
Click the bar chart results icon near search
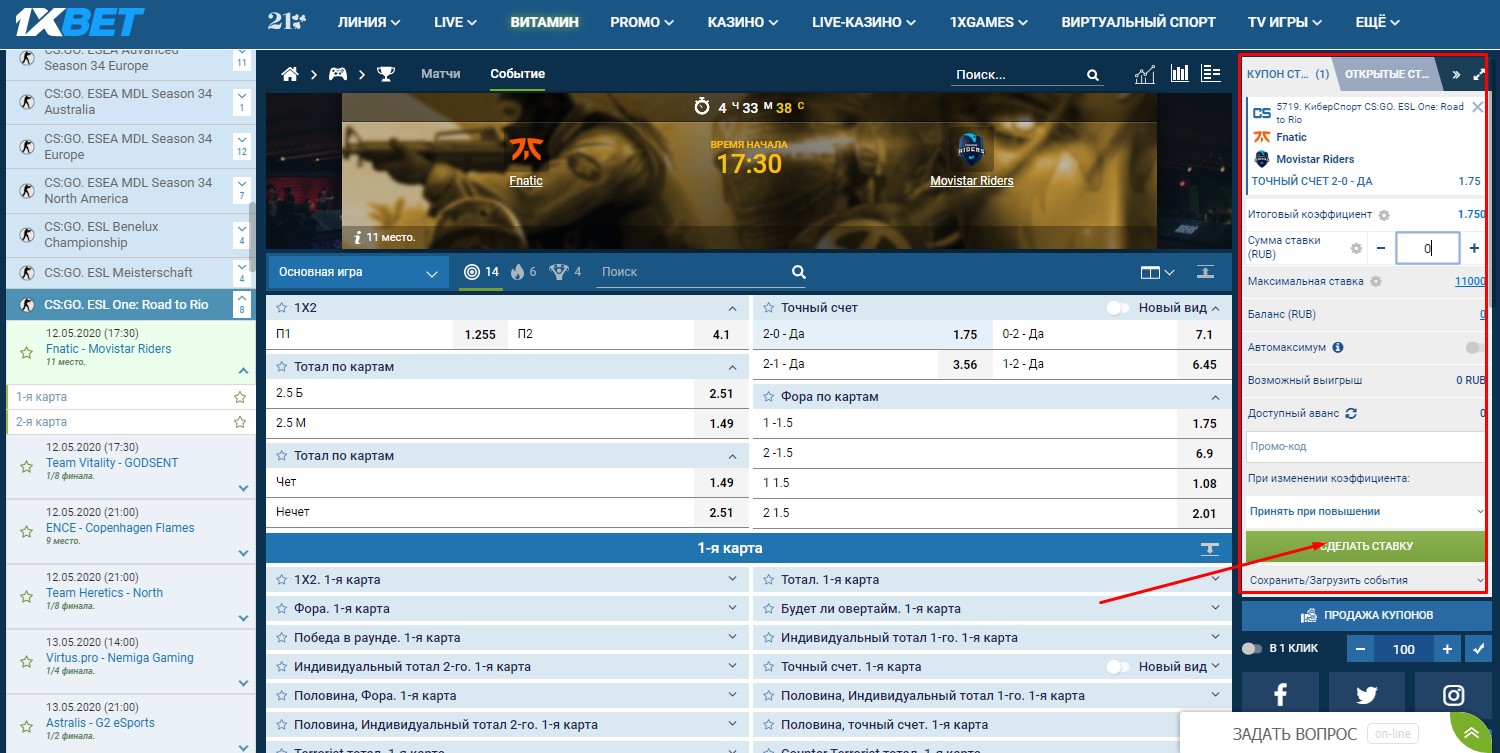1179,73
